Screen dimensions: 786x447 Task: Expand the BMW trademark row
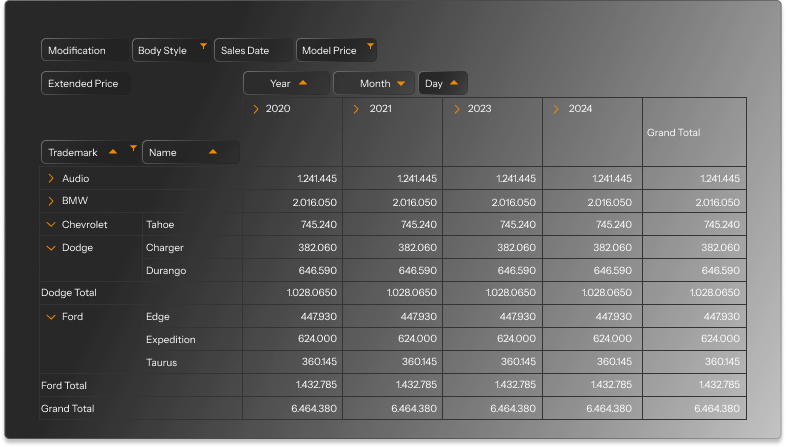(x=51, y=201)
